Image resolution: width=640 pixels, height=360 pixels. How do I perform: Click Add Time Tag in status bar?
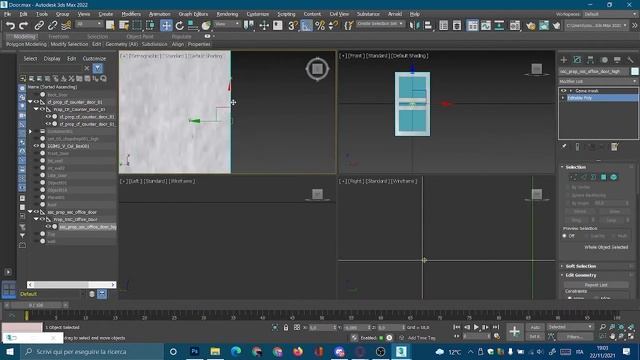(422, 338)
